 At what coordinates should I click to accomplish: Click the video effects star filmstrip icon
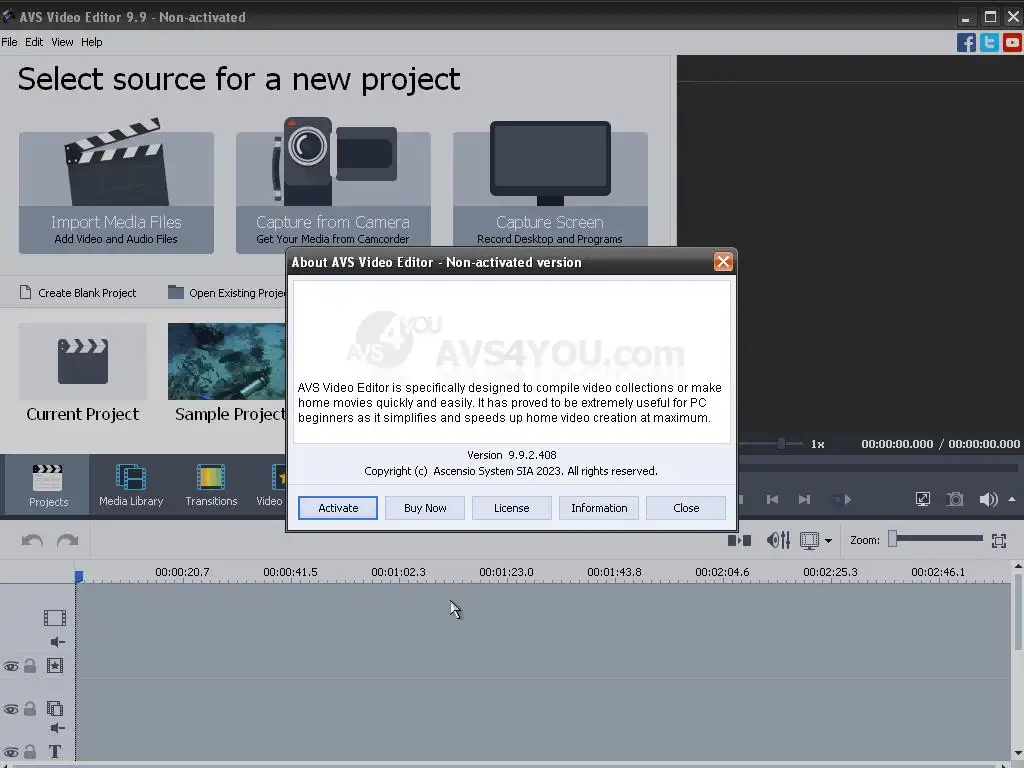point(55,665)
